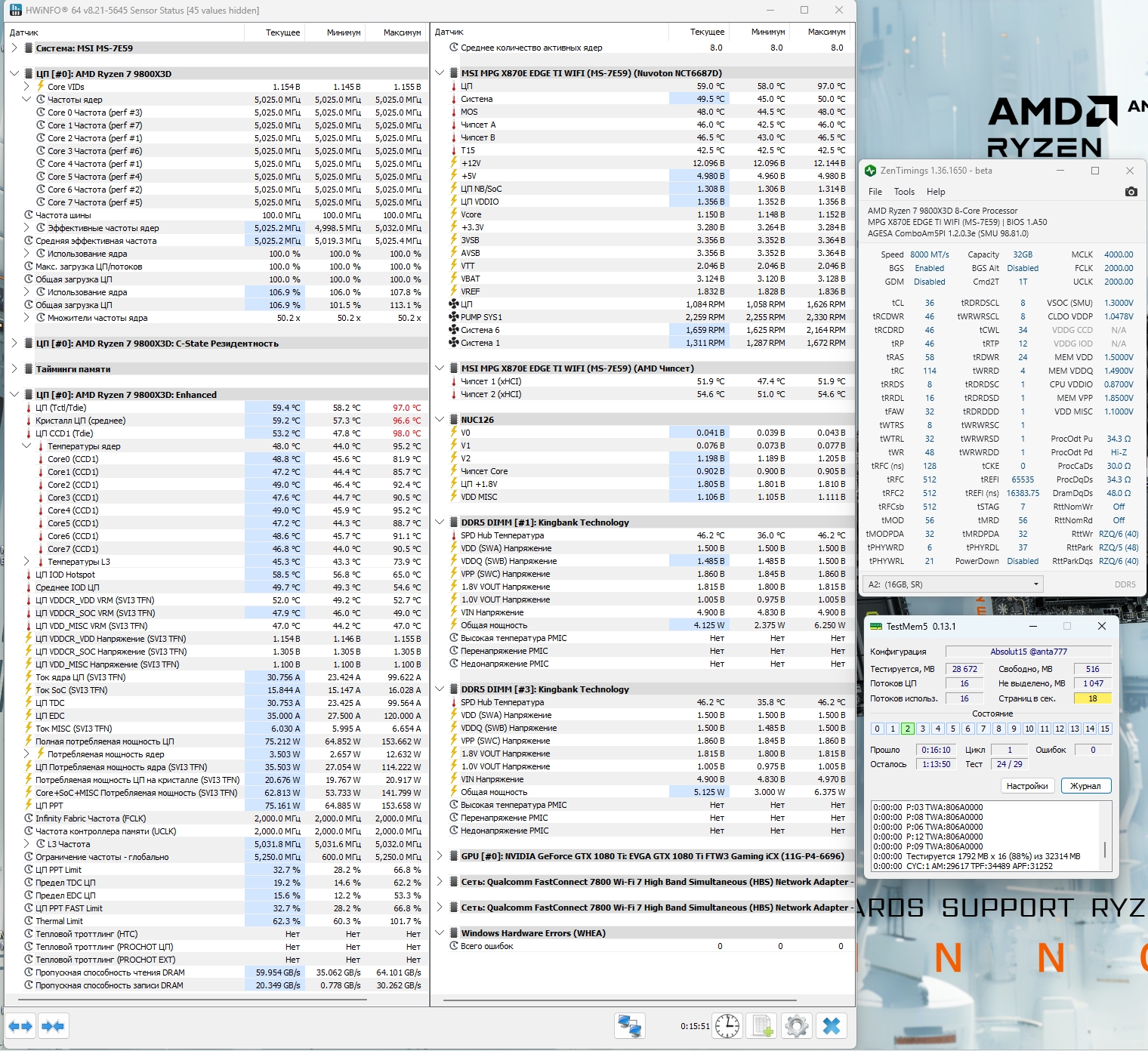
Task: Open the TestMem5 Журнал log
Action: click(1085, 786)
